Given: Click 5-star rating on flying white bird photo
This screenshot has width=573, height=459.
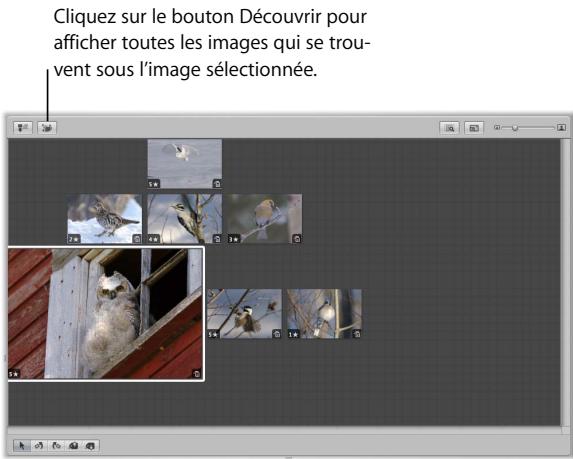Looking at the screenshot, I should 154,184.
